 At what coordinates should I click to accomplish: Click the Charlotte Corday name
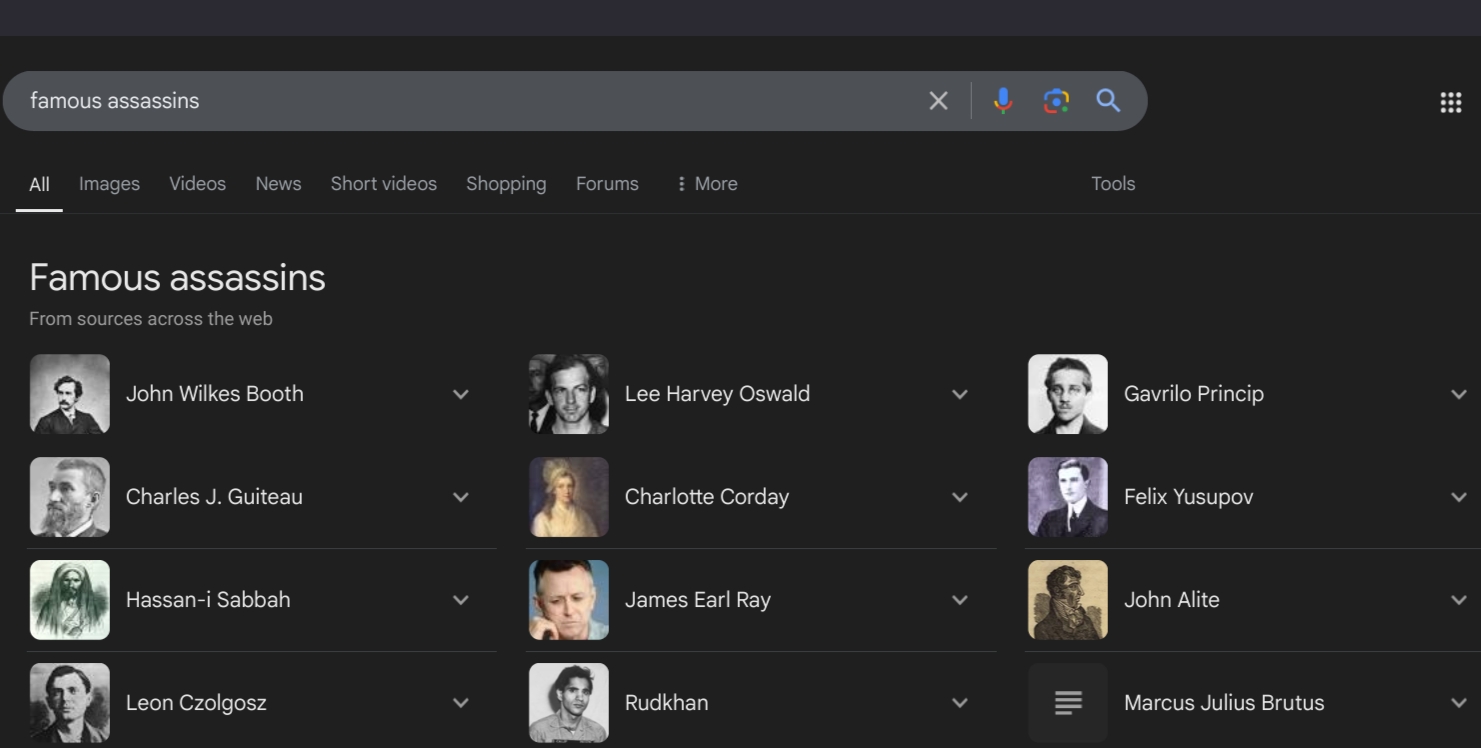point(707,497)
